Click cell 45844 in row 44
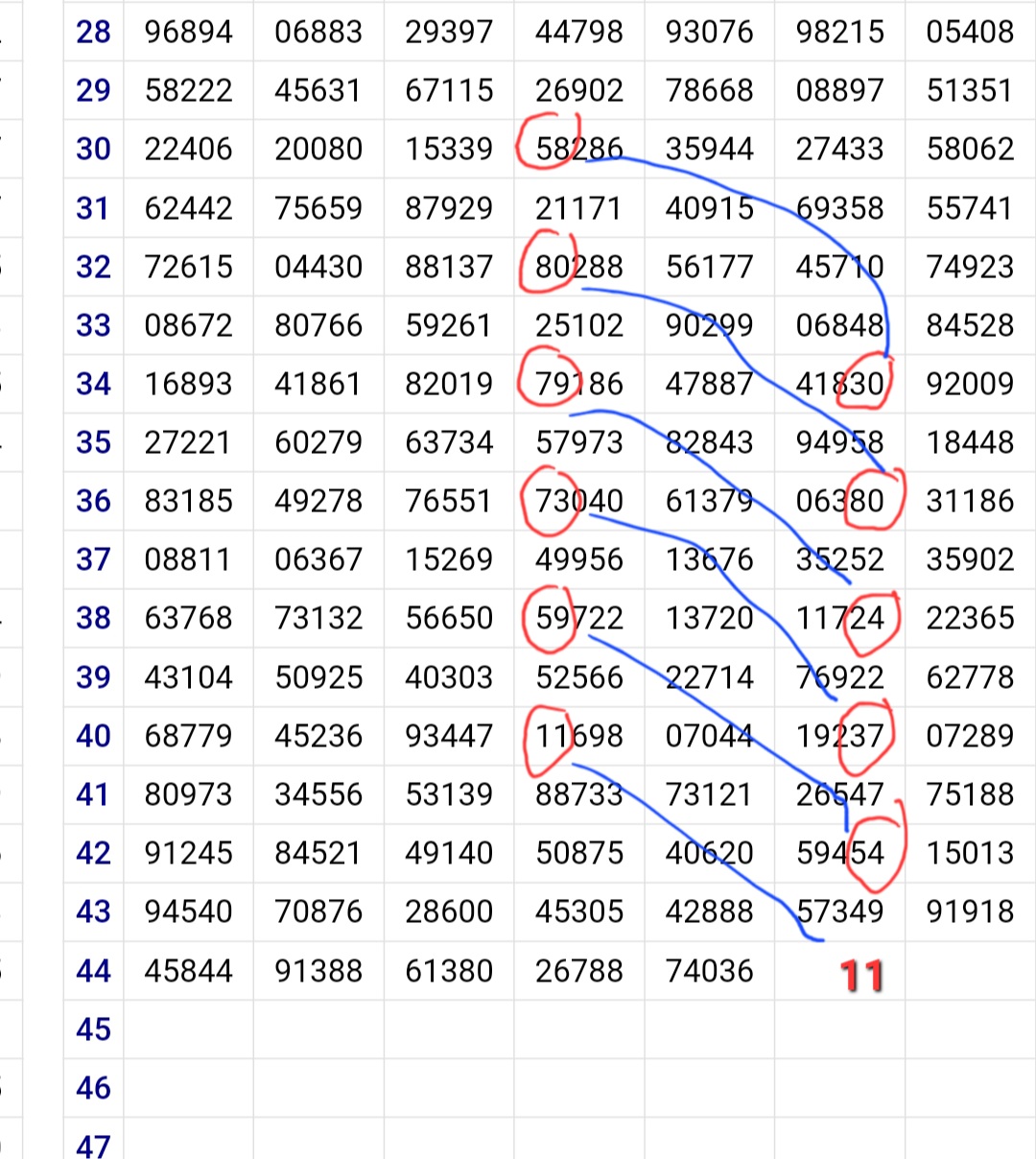This screenshot has width=1036, height=1159. coord(188,971)
